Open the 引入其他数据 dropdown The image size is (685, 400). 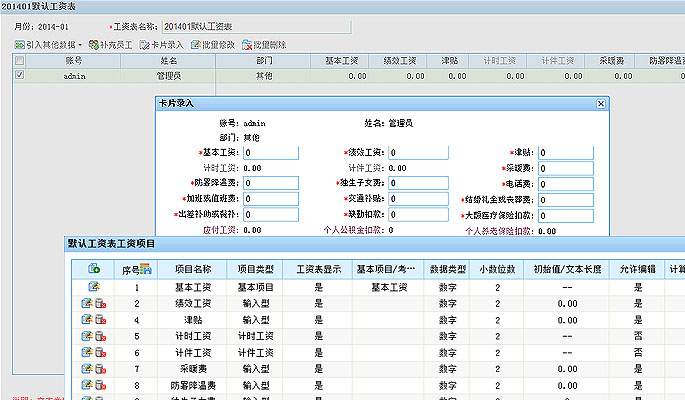click(x=49, y=45)
